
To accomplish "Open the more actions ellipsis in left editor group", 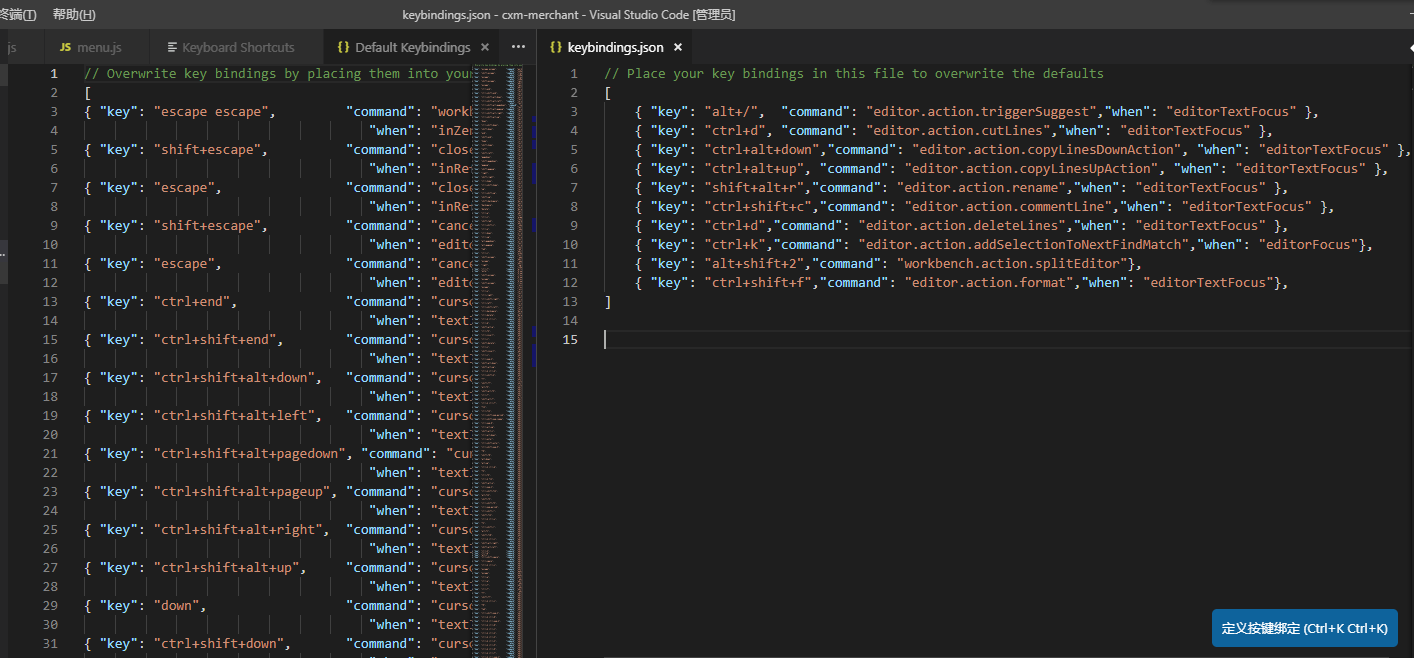I will click(x=518, y=47).
